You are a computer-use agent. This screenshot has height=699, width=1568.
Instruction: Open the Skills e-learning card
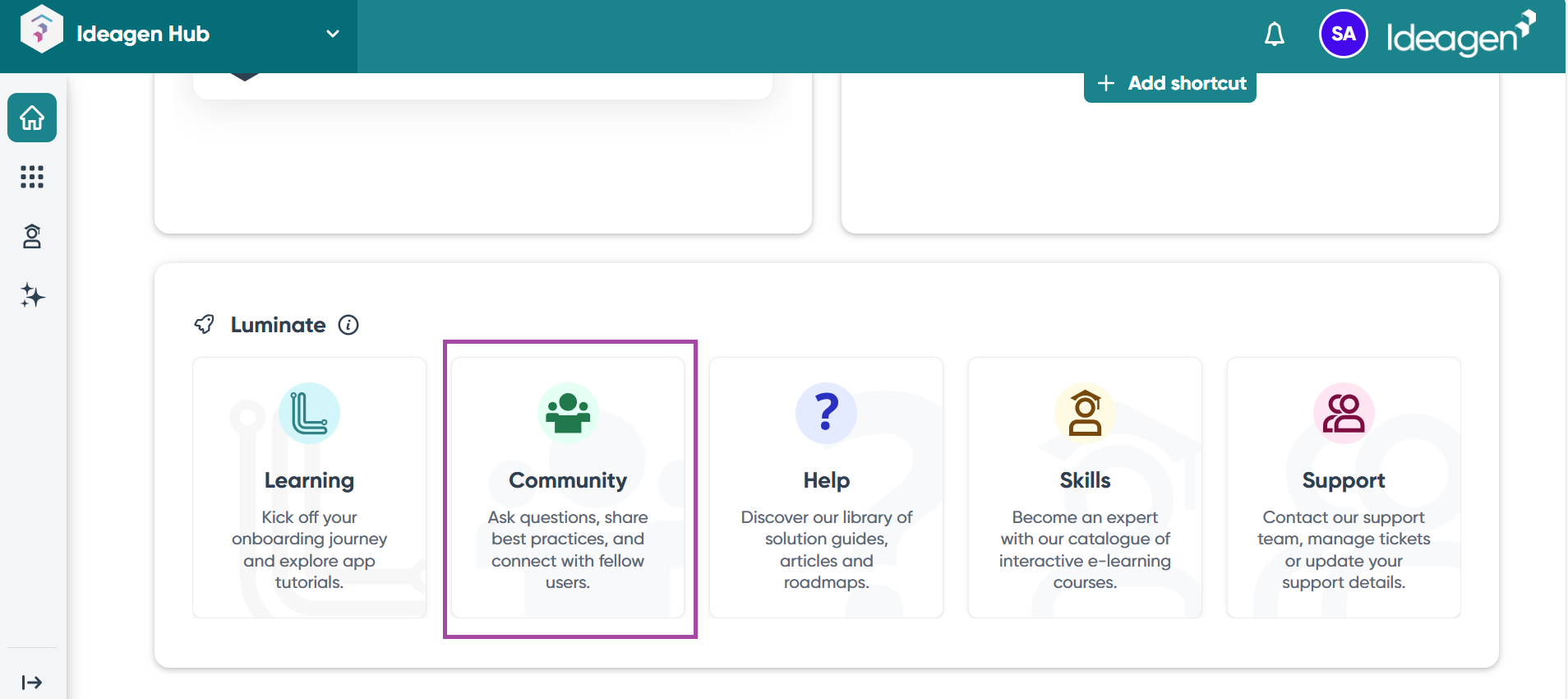pyautogui.click(x=1085, y=487)
